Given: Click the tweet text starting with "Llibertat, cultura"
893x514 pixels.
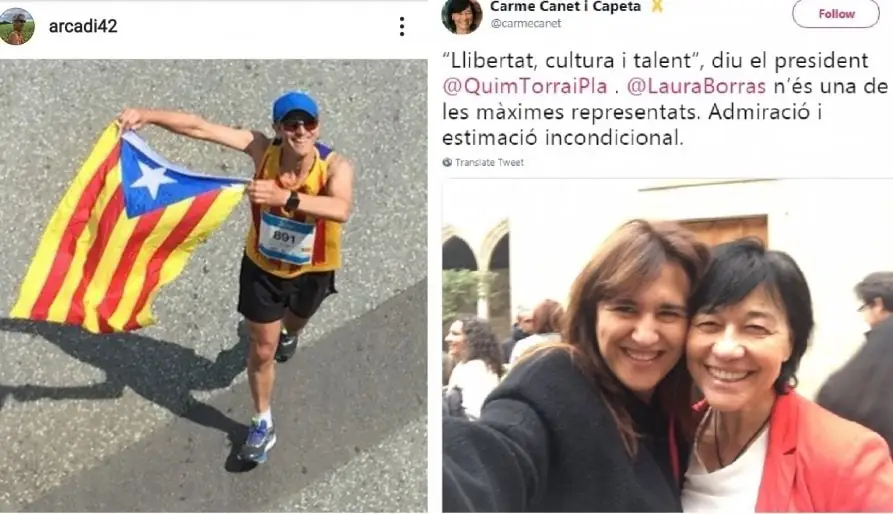Looking at the screenshot, I should tap(665, 99).
